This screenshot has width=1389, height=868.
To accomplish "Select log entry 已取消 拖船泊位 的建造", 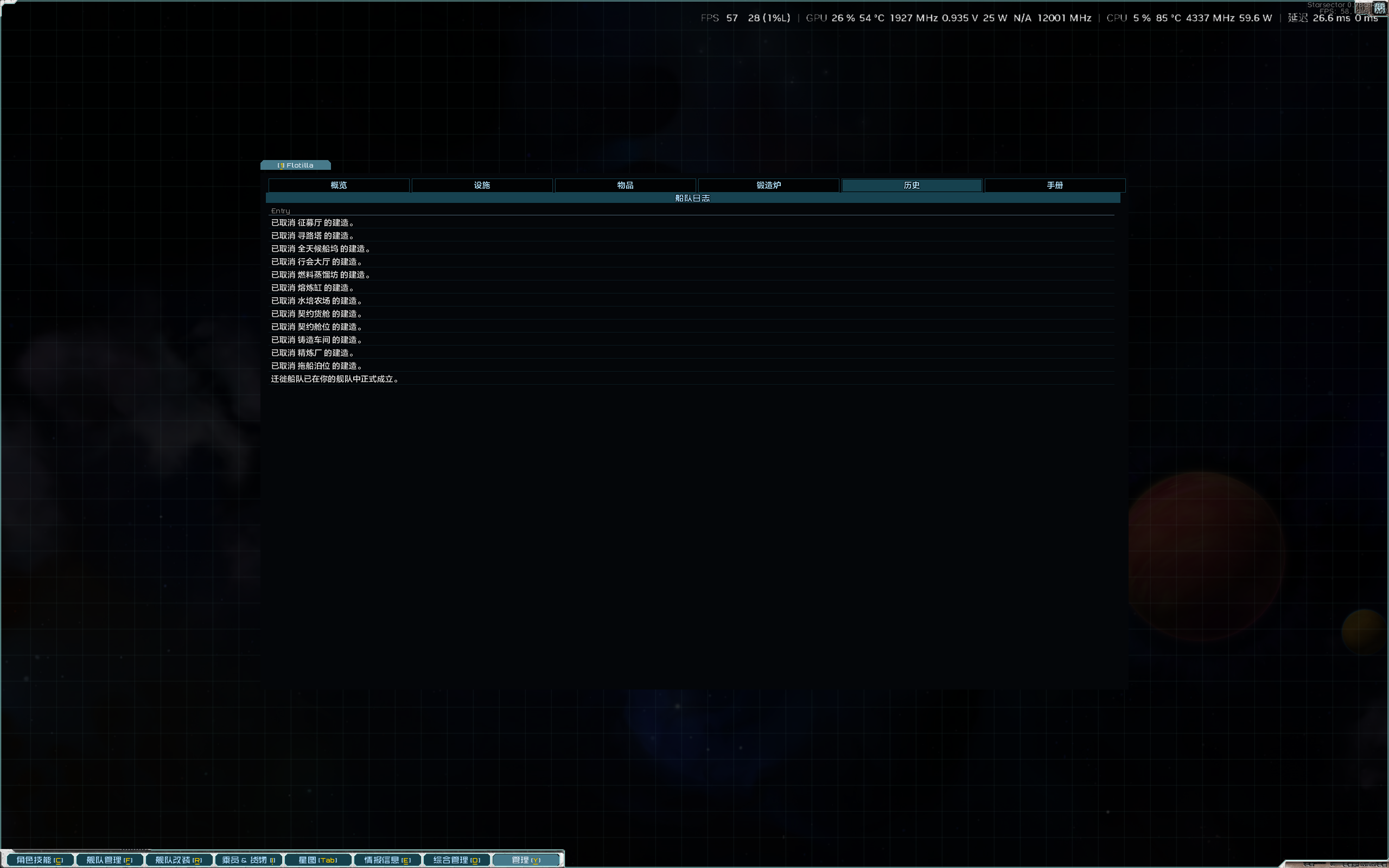I will (x=693, y=366).
